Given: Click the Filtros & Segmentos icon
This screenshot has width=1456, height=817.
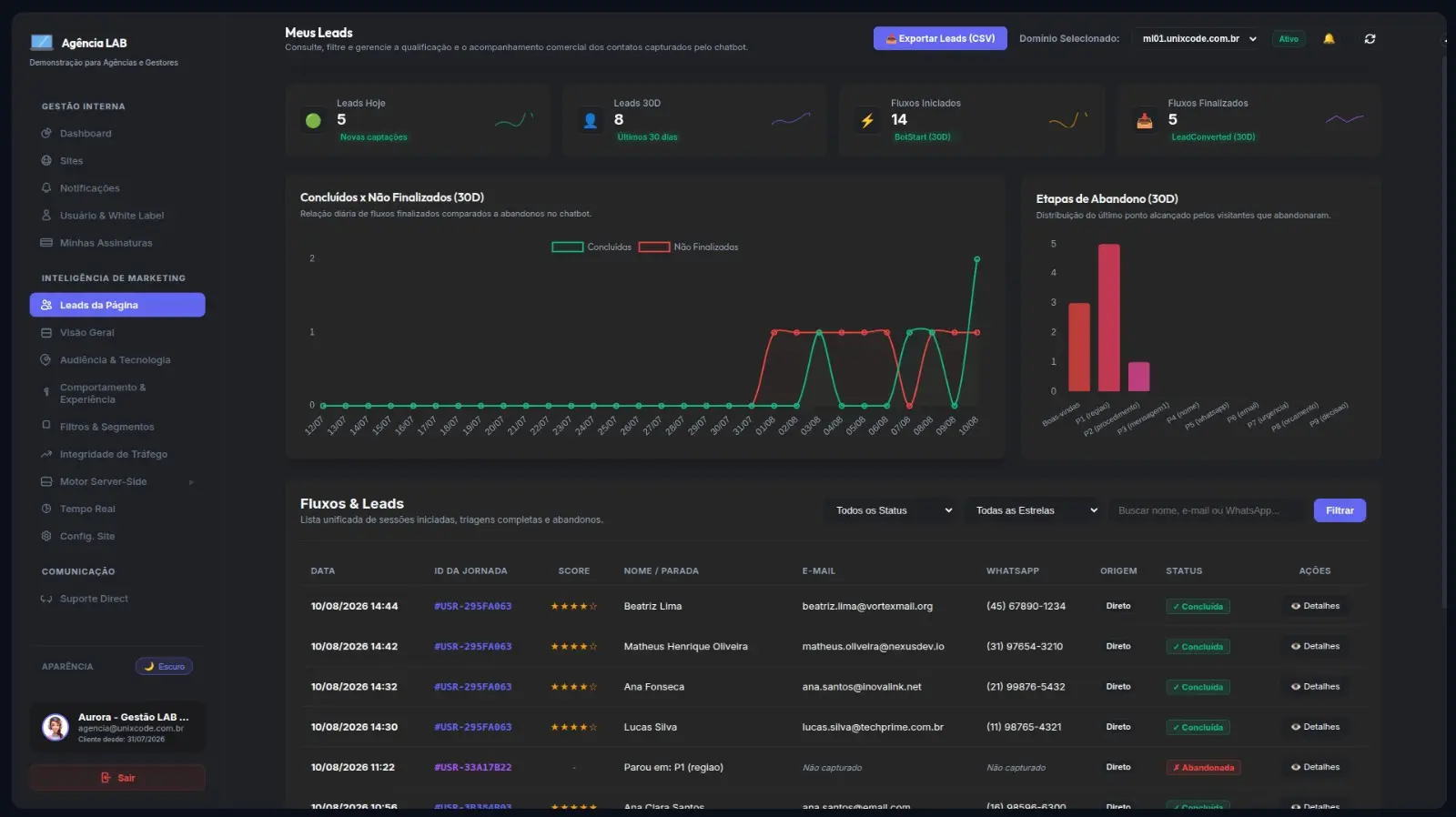Looking at the screenshot, I should coord(46,425).
